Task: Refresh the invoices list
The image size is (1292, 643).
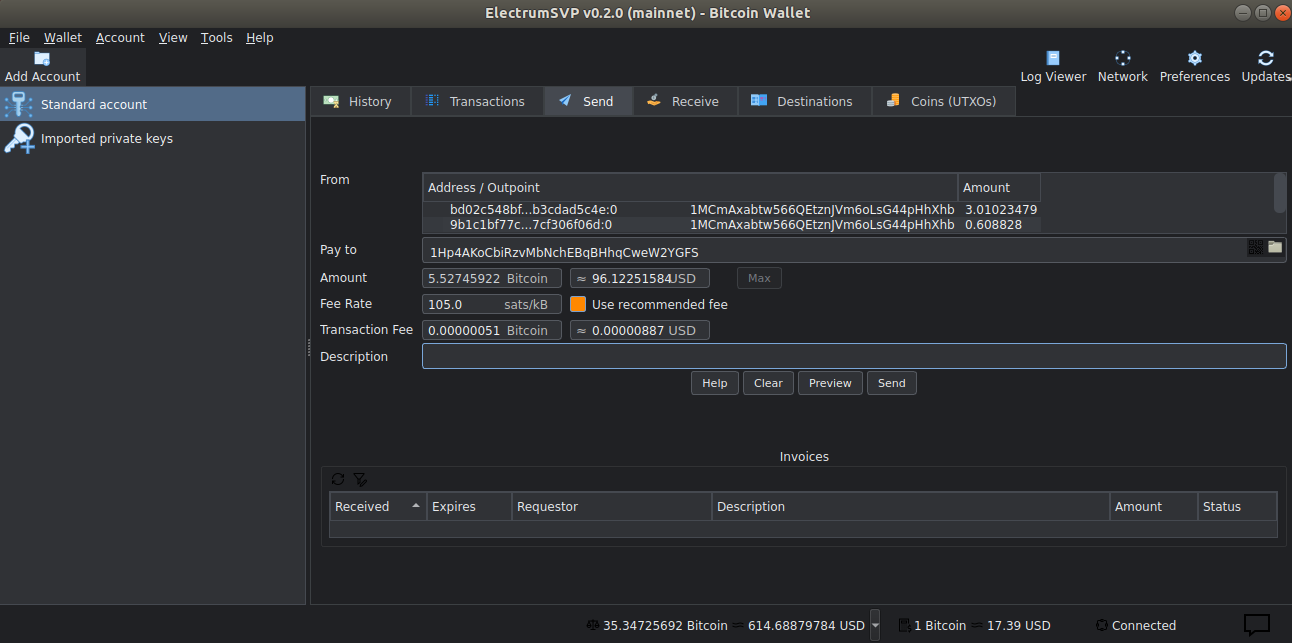Action: 338,479
